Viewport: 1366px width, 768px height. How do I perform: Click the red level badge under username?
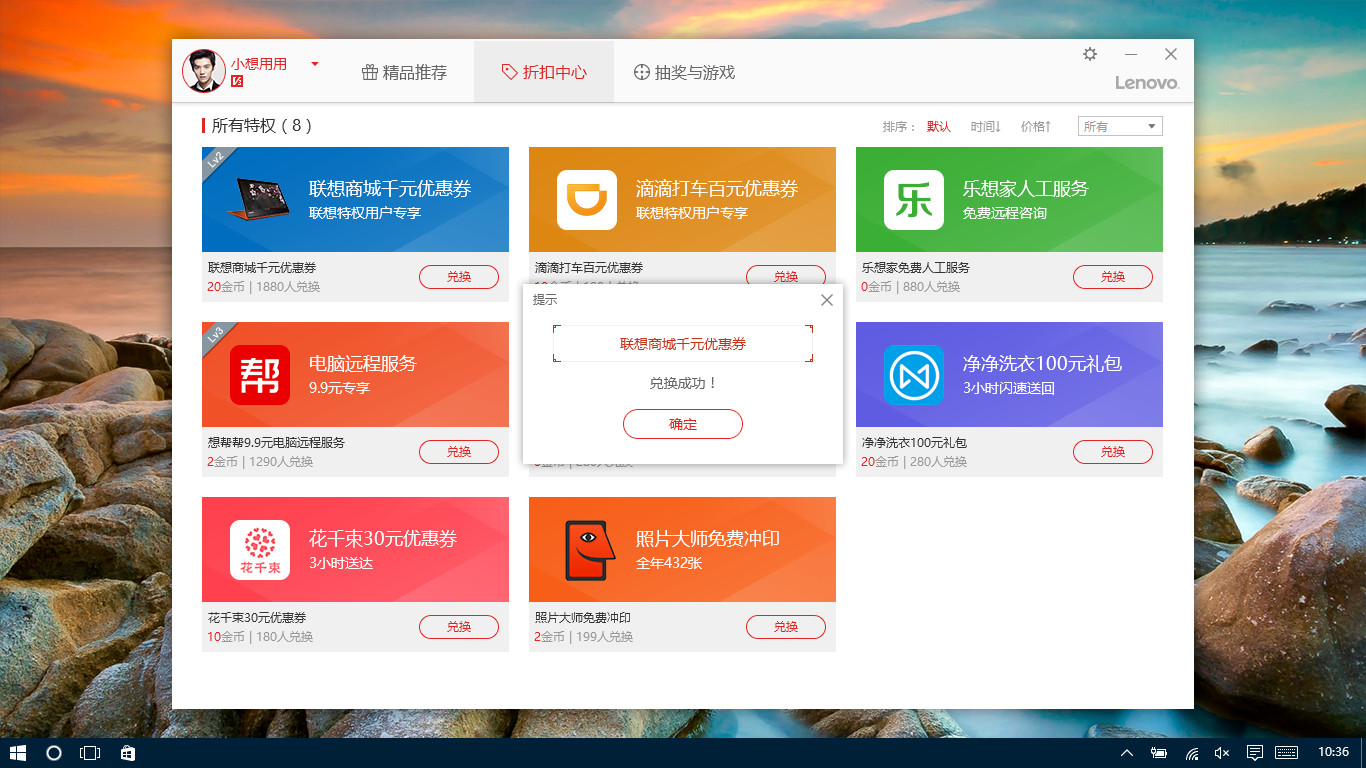(x=237, y=81)
